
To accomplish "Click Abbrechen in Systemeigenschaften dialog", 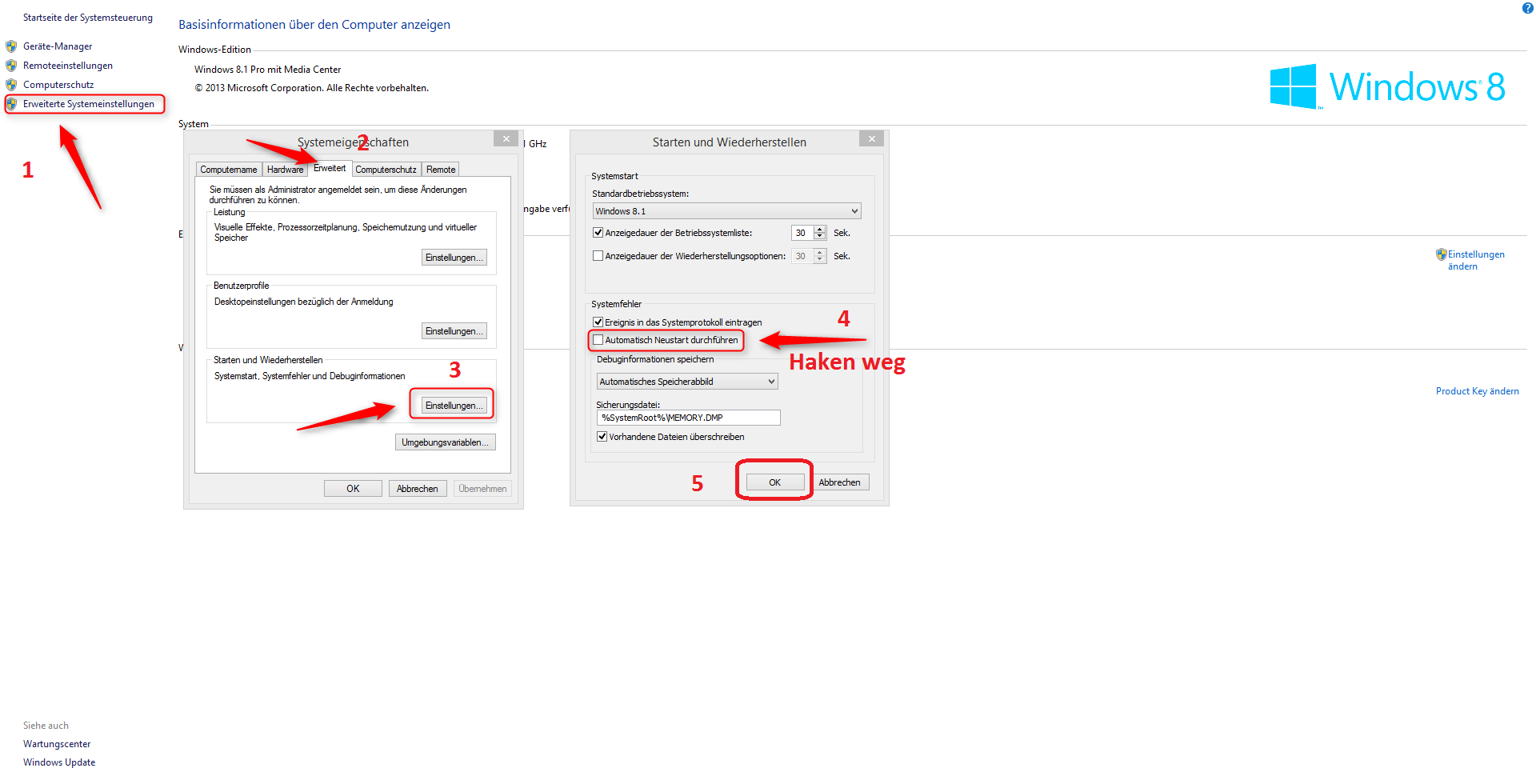I will (x=418, y=489).
